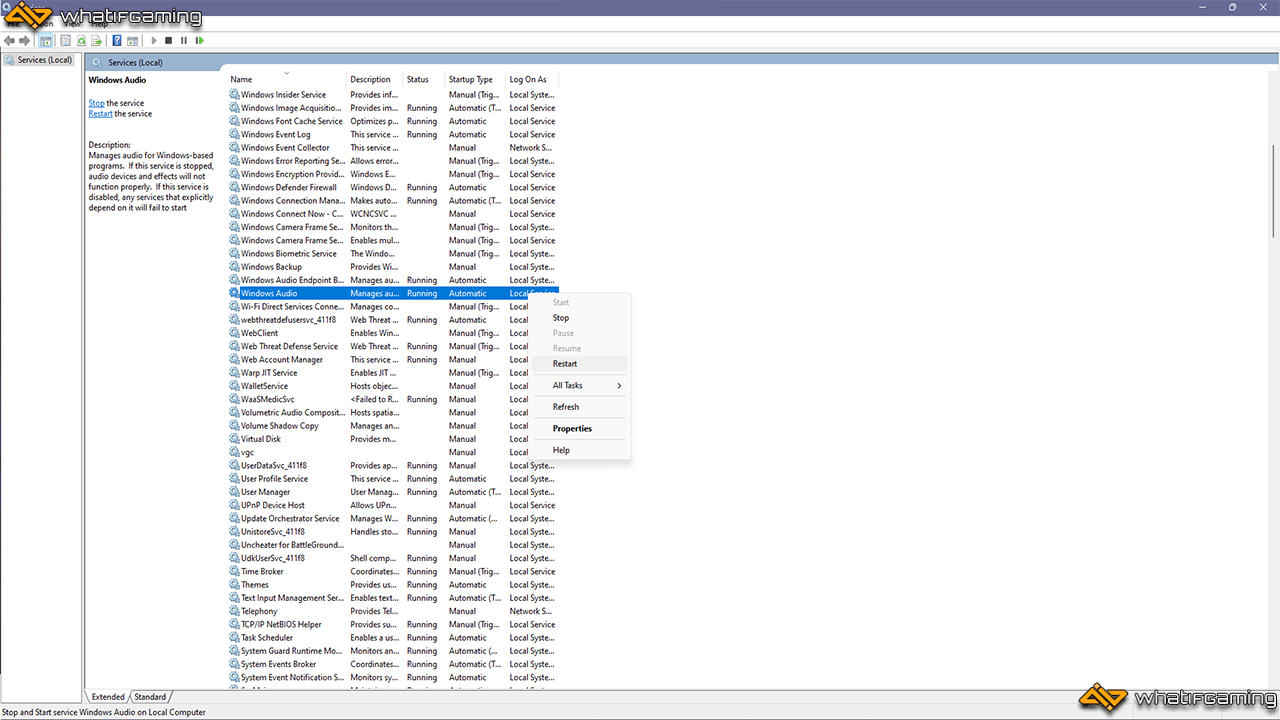
Task: Select the User Profile Service row
Action: tap(393, 479)
